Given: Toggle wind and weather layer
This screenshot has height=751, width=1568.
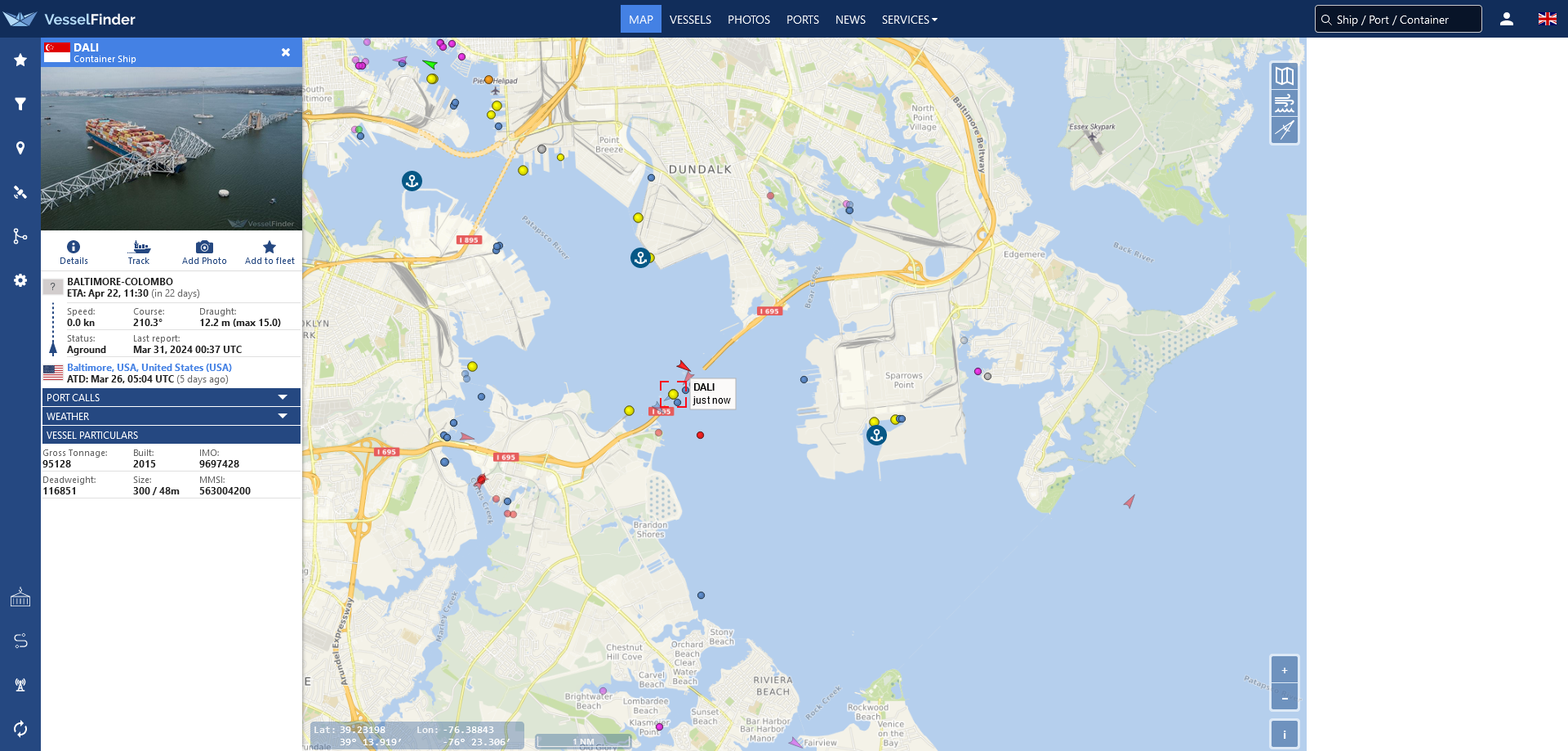Looking at the screenshot, I should point(1285,103).
